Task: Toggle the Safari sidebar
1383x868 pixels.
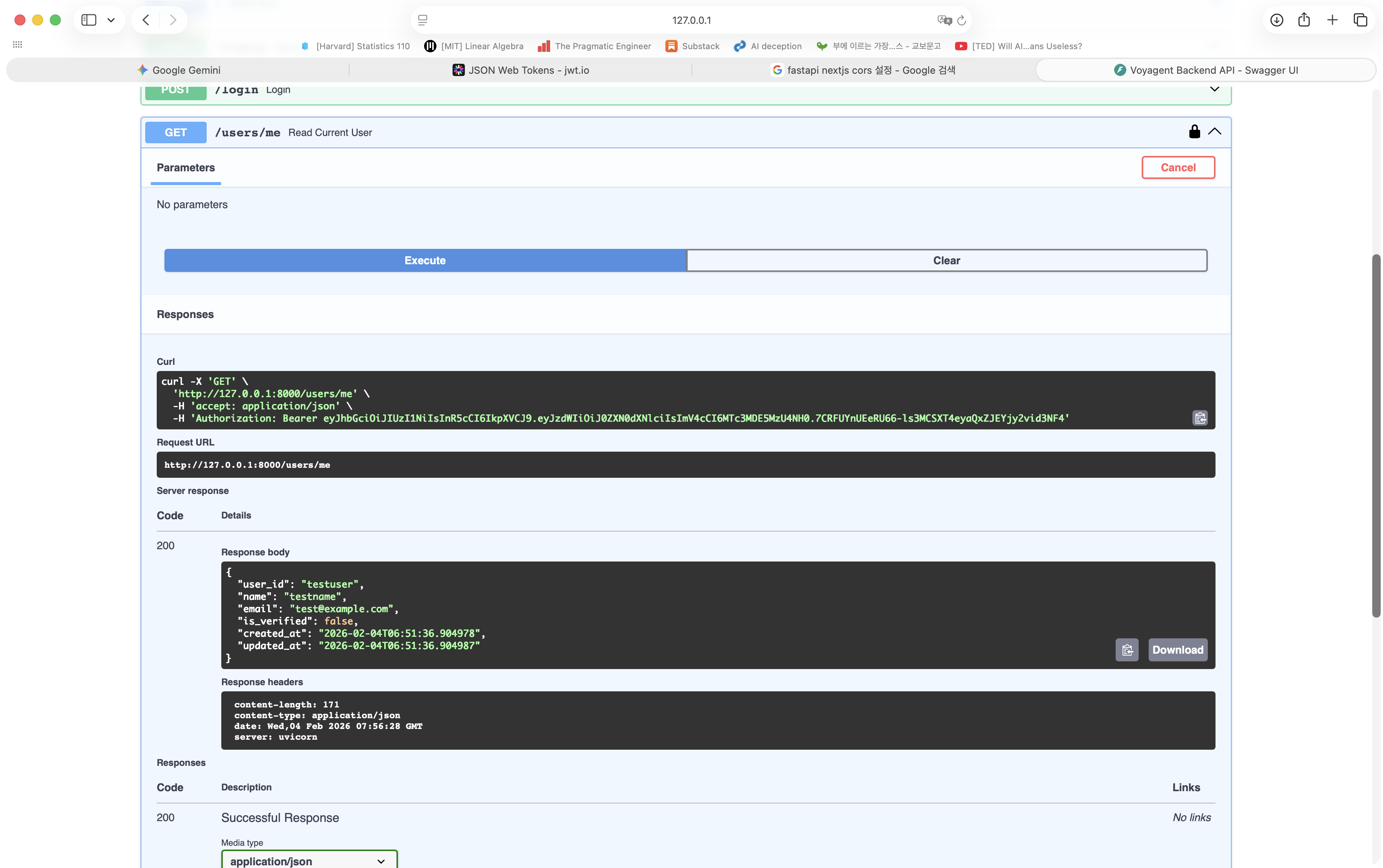Action: (x=88, y=20)
